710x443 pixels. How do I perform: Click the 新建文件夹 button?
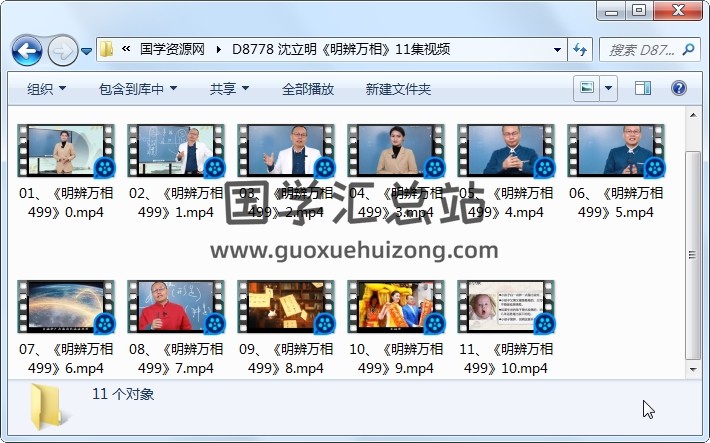tap(398, 89)
